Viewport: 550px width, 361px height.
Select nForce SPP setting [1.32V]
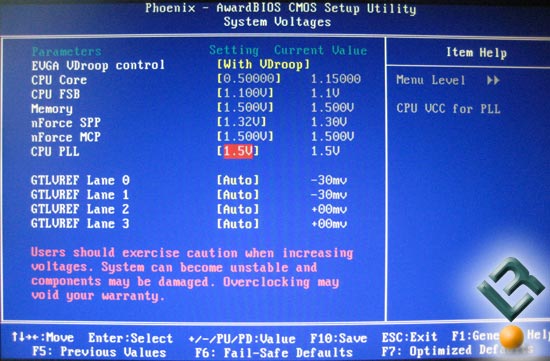tap(241, 122)
